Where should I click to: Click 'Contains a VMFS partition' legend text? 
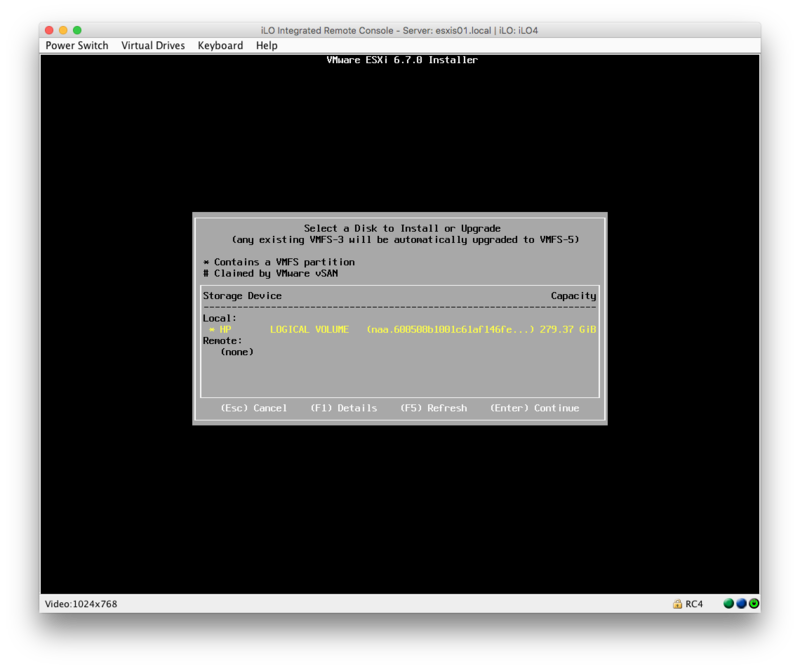tap(284, 262)
